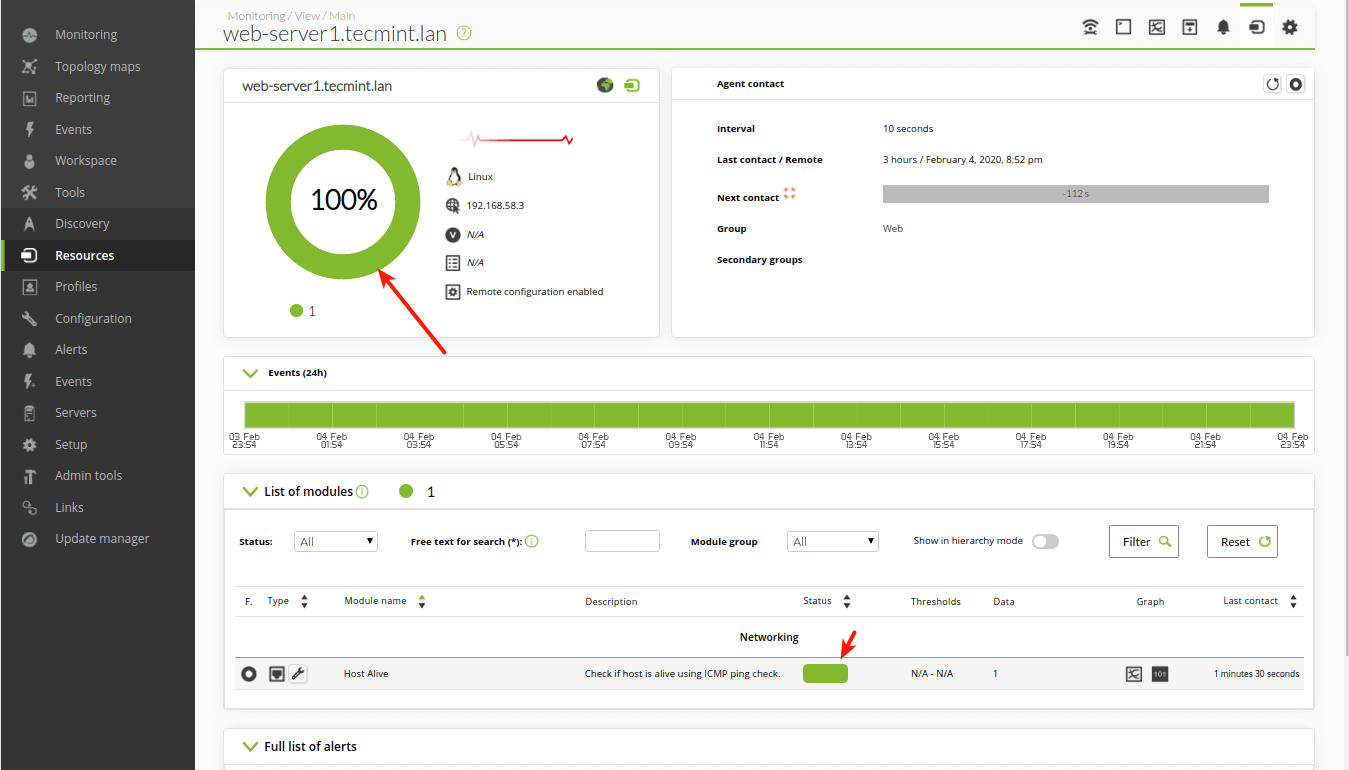Click the green events timeline bar
Screen dimensions: 1349x770
[769, 415]
